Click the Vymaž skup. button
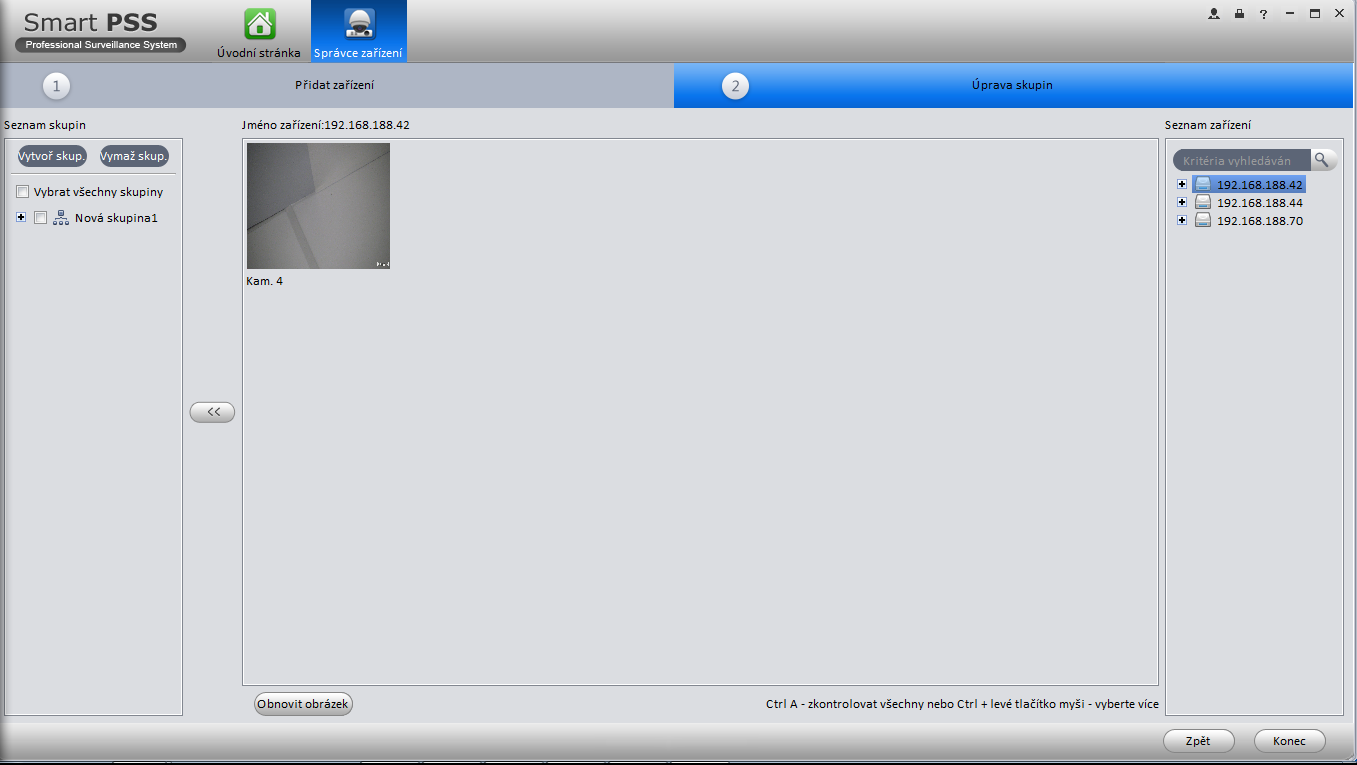 134,157
